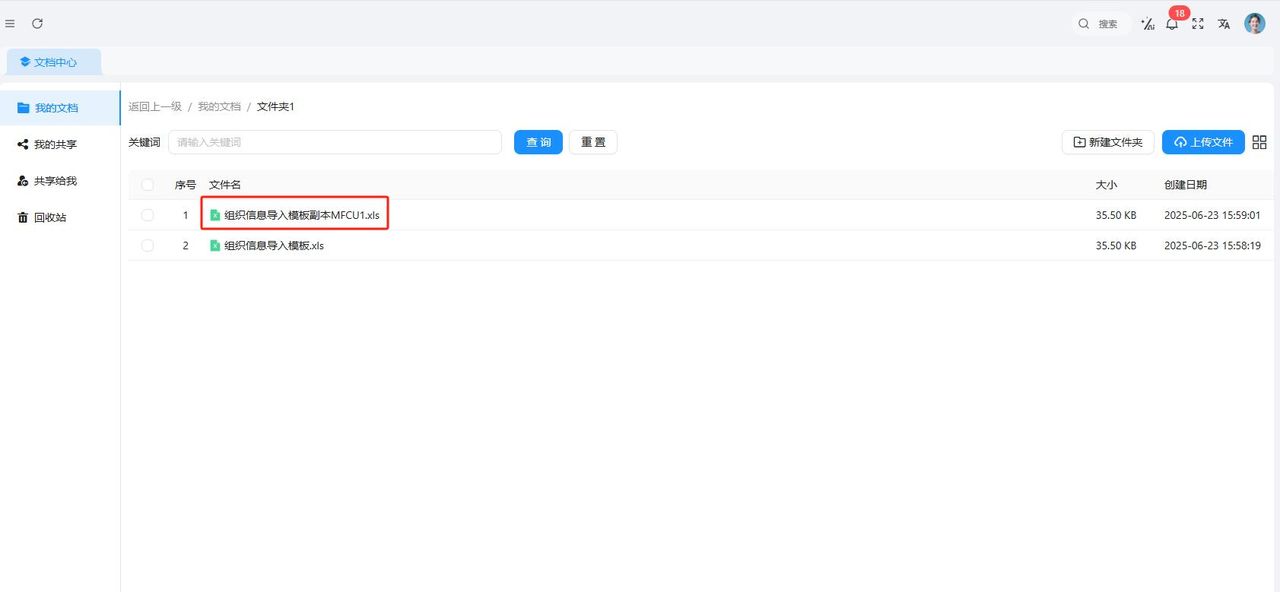This screenshot has height=592, width=1280.
Task: Toggle the select-all header checkbox
Action: pos(148,185)
